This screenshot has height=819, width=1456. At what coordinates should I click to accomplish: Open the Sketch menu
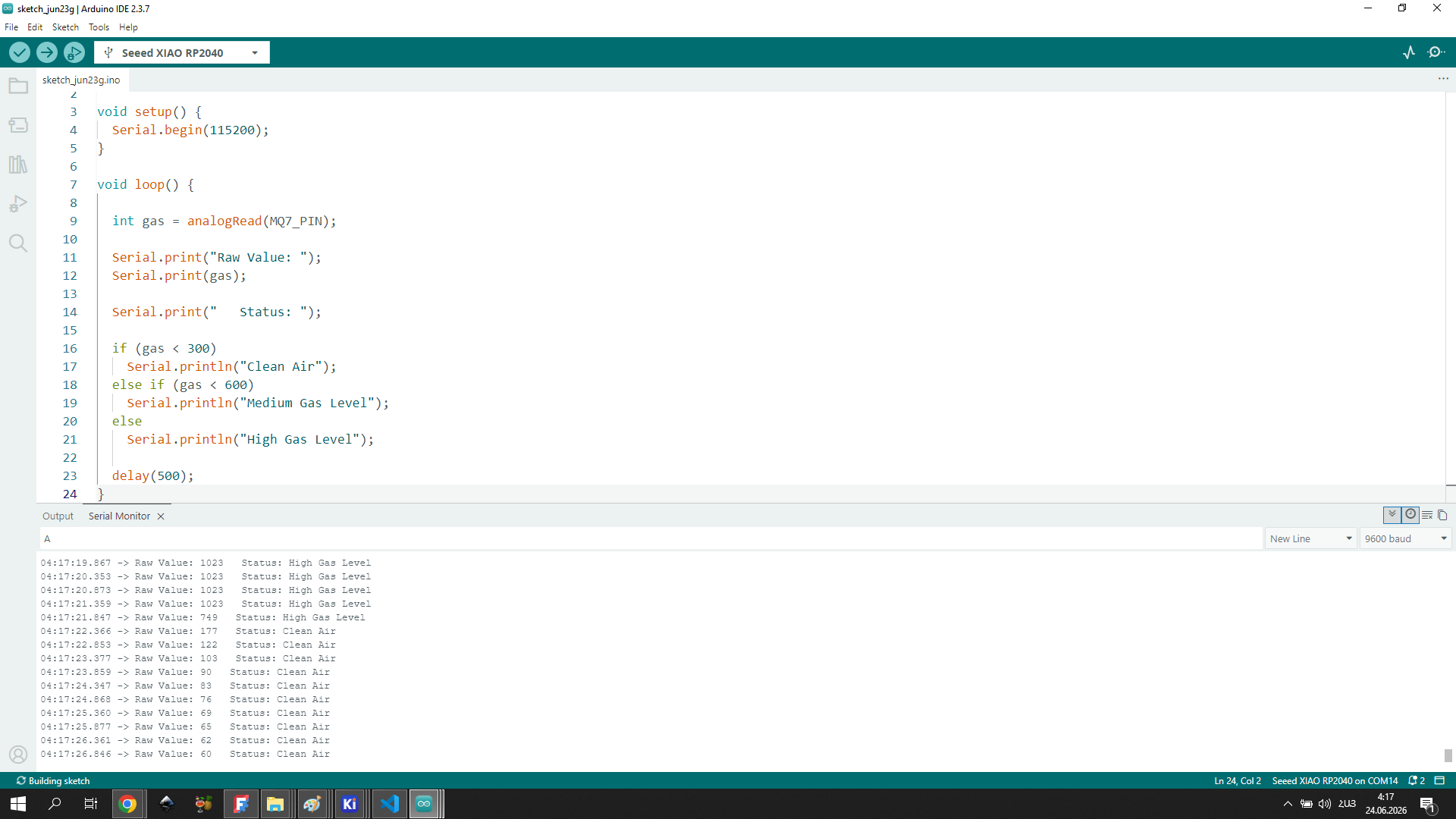(65, 27)
